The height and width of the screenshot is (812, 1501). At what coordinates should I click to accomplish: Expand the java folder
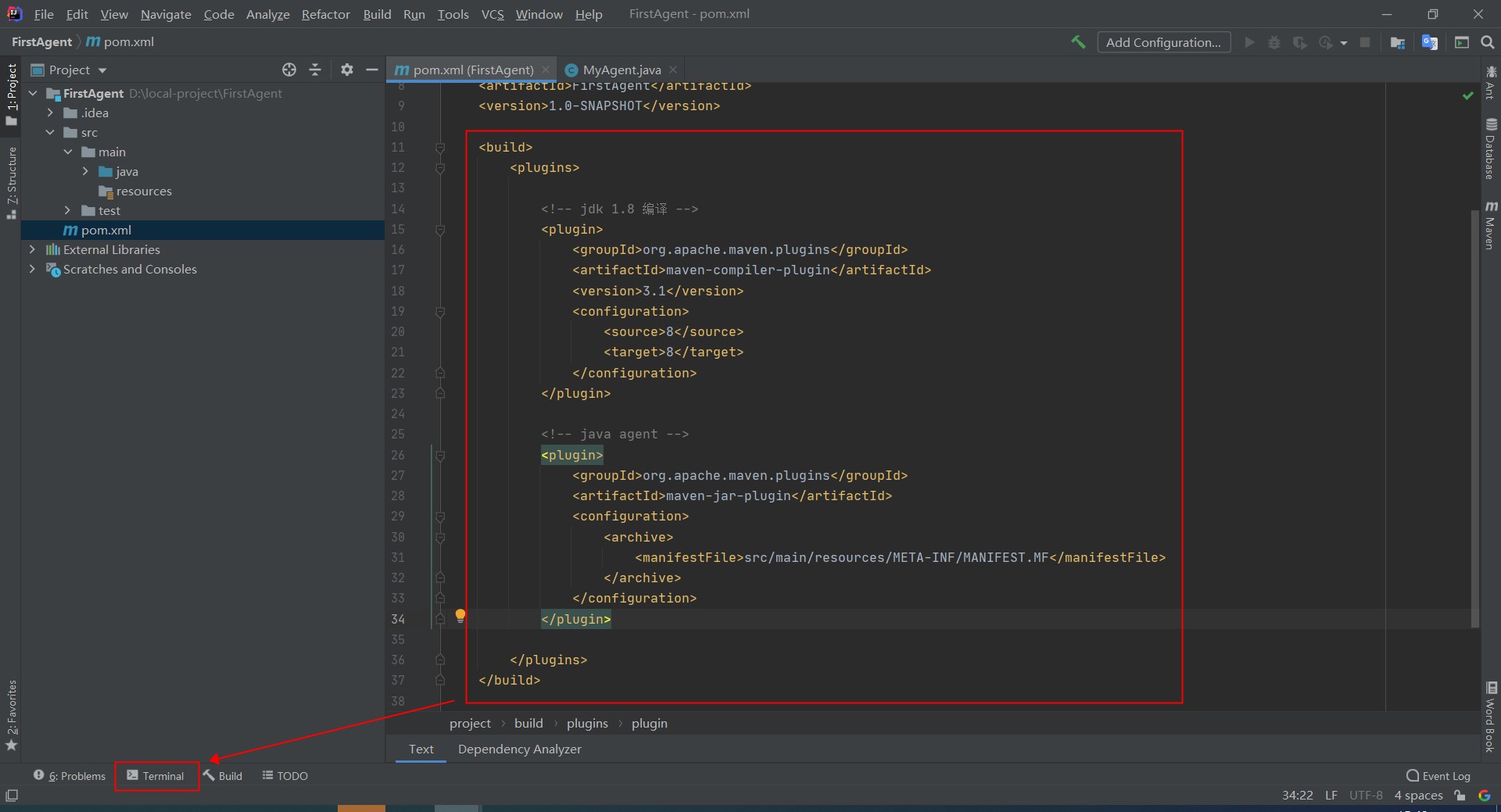pyautogui.click(x=85, y=171)
